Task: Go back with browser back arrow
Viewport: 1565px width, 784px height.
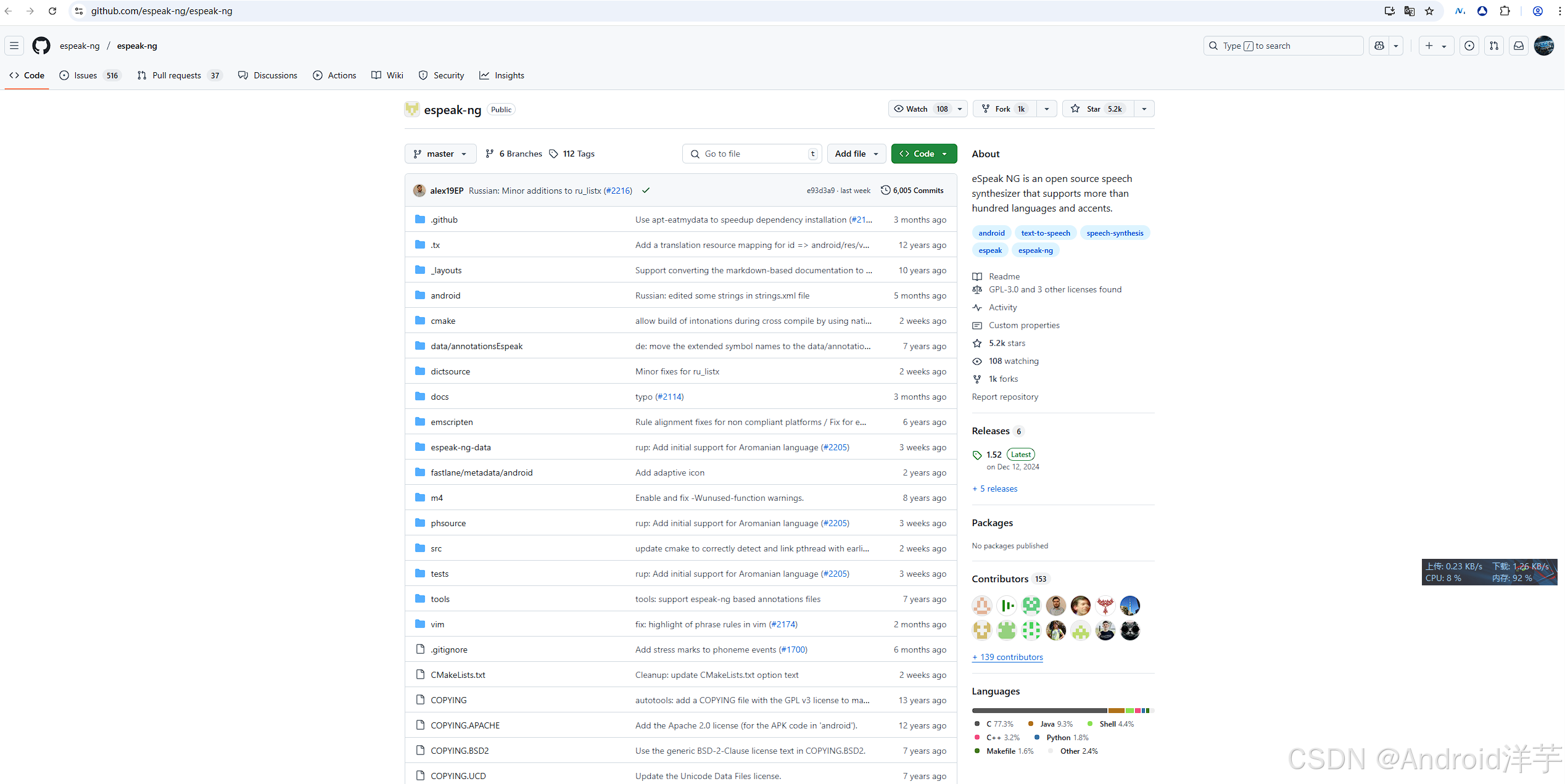Action: click(9, 11)
